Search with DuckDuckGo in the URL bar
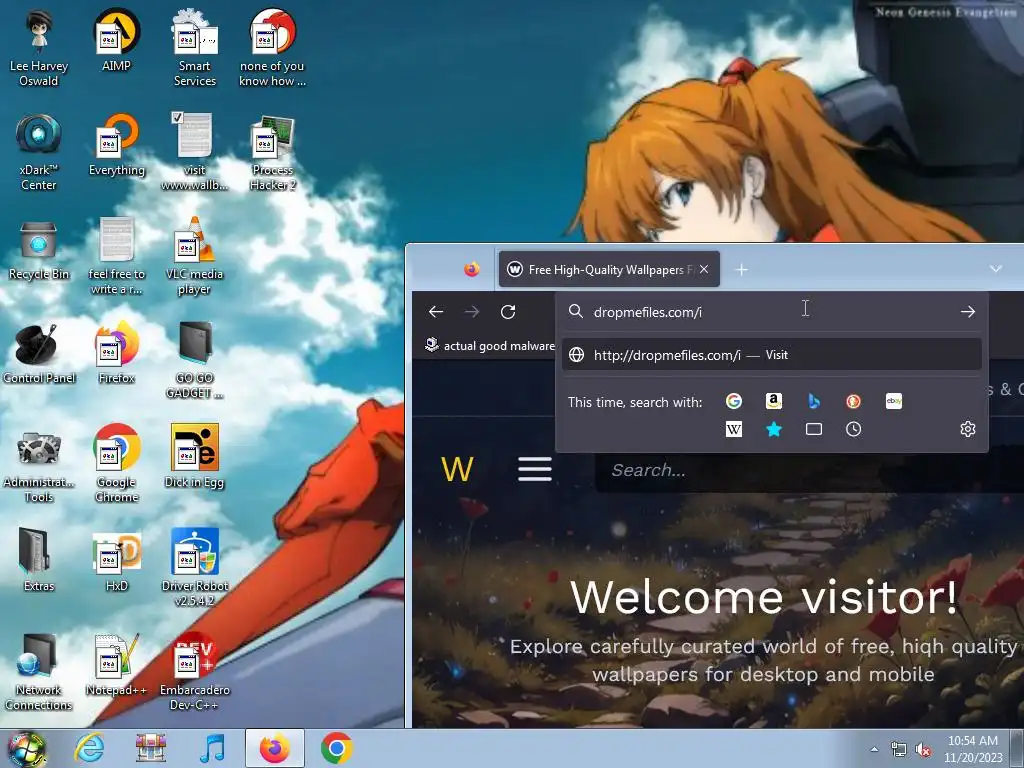This screenshot has height=768, width=1024. tap(854, 401)
